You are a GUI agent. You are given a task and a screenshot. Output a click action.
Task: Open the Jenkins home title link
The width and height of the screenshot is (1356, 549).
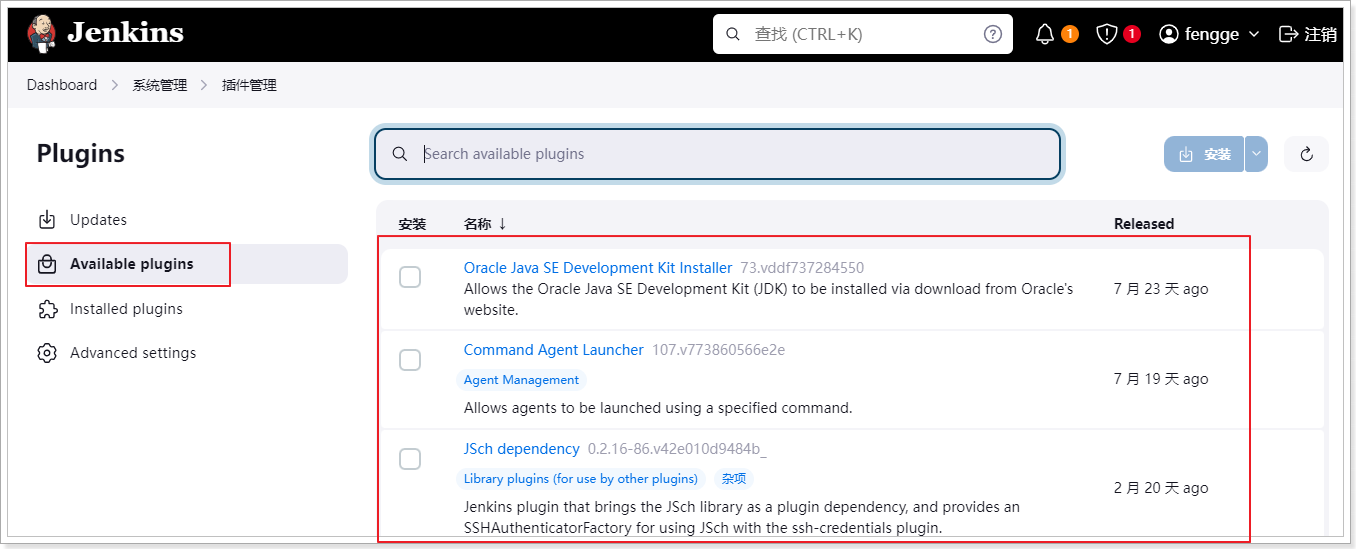click(x=125, y=33)
